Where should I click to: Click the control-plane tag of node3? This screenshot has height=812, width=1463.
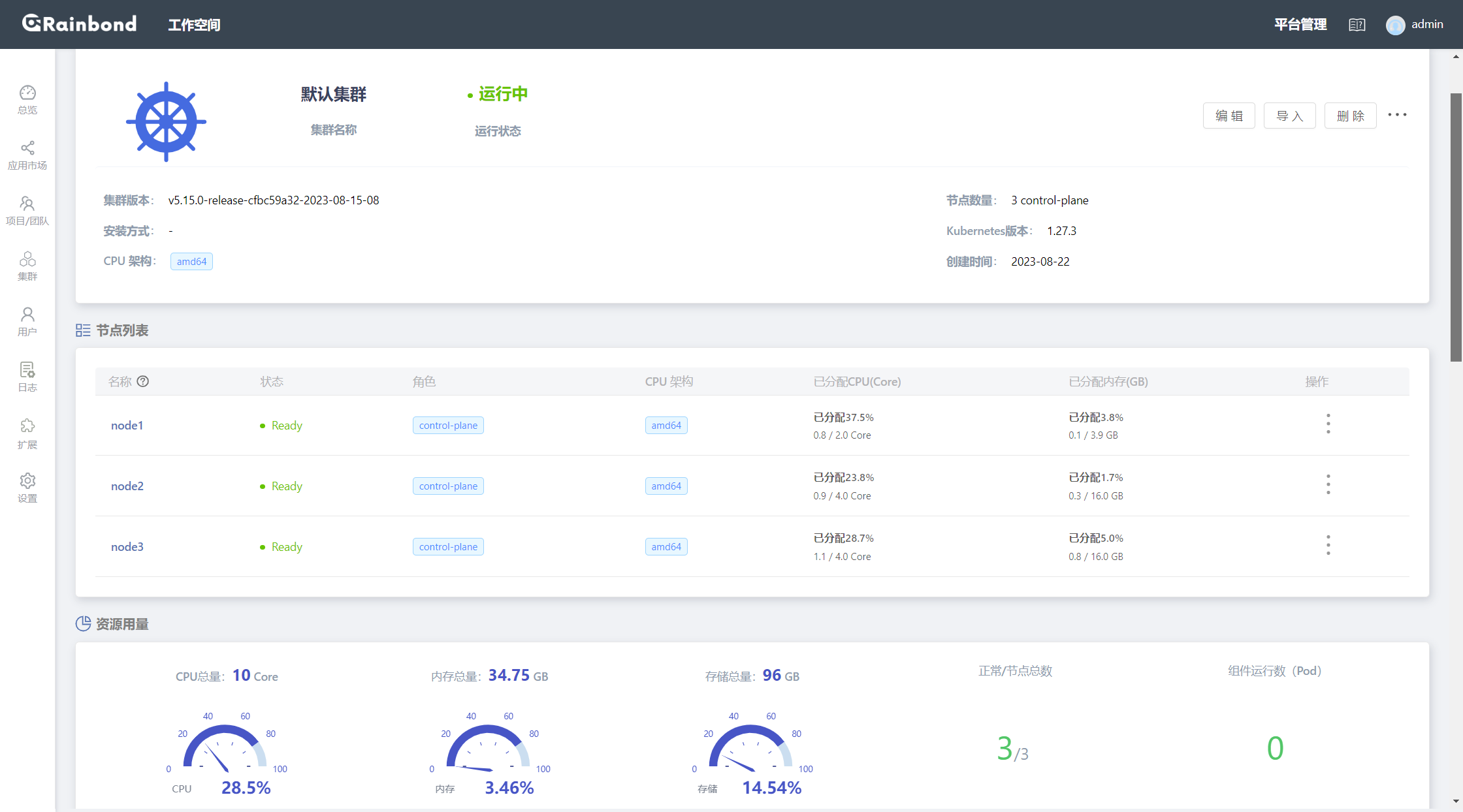pos(448,546)
